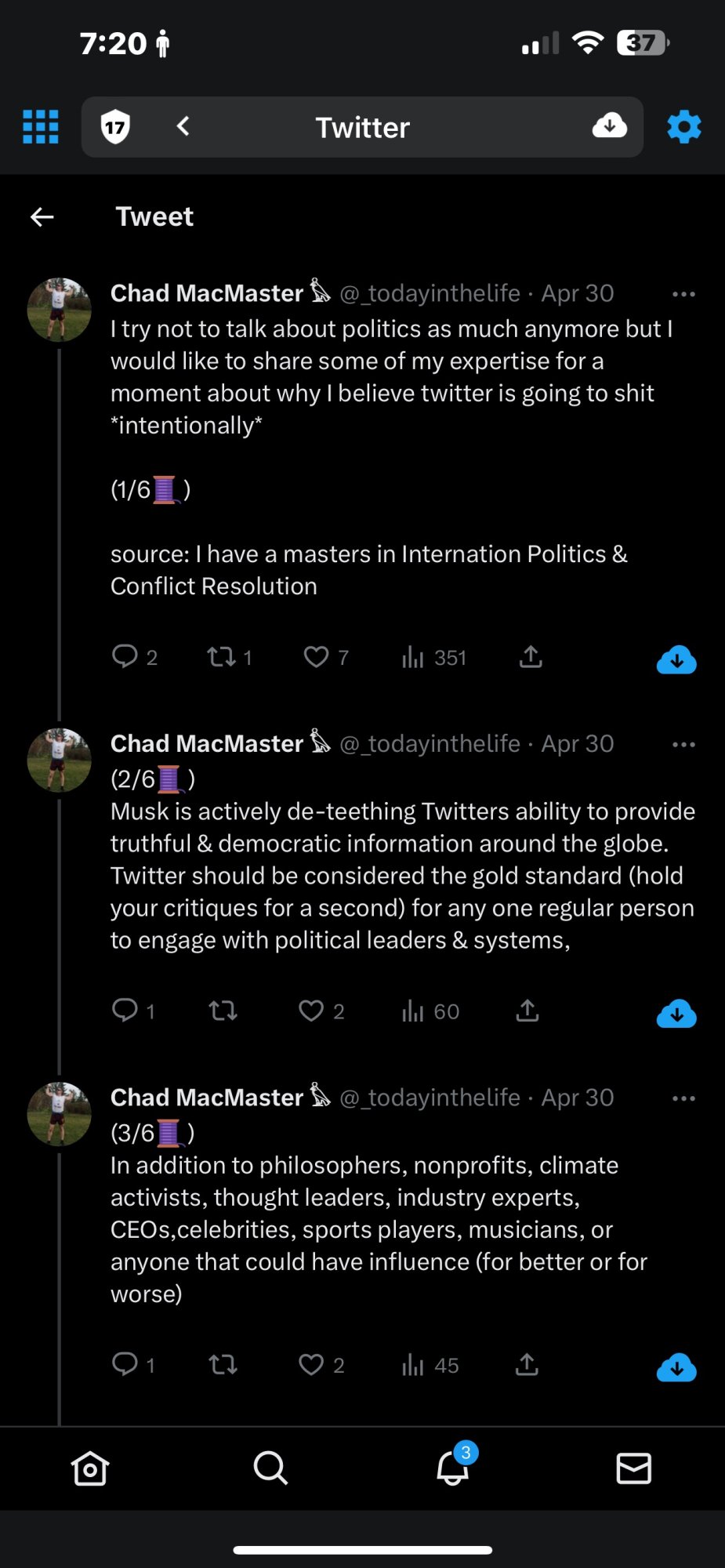The image size is (725, 1568).
Task: Like the first tweet with 7 likes
Action: point(317,657)
